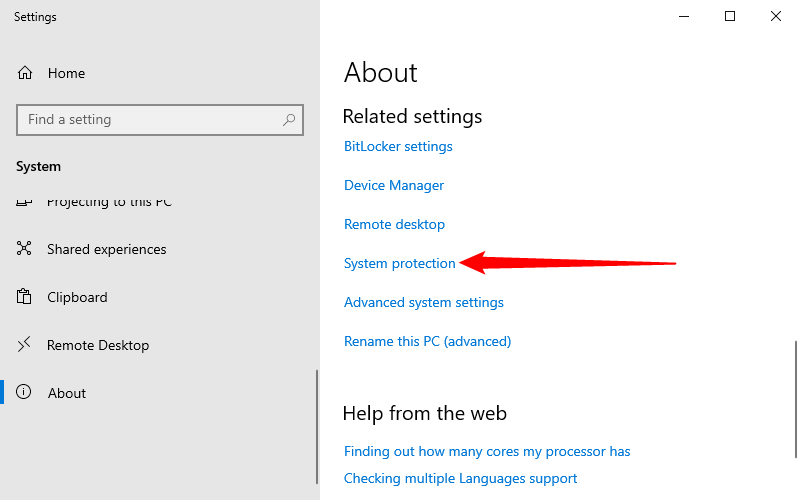
Task: Select the Clipboard icon in sidebar
Action: pyautogui.click(x=25, y=297)
